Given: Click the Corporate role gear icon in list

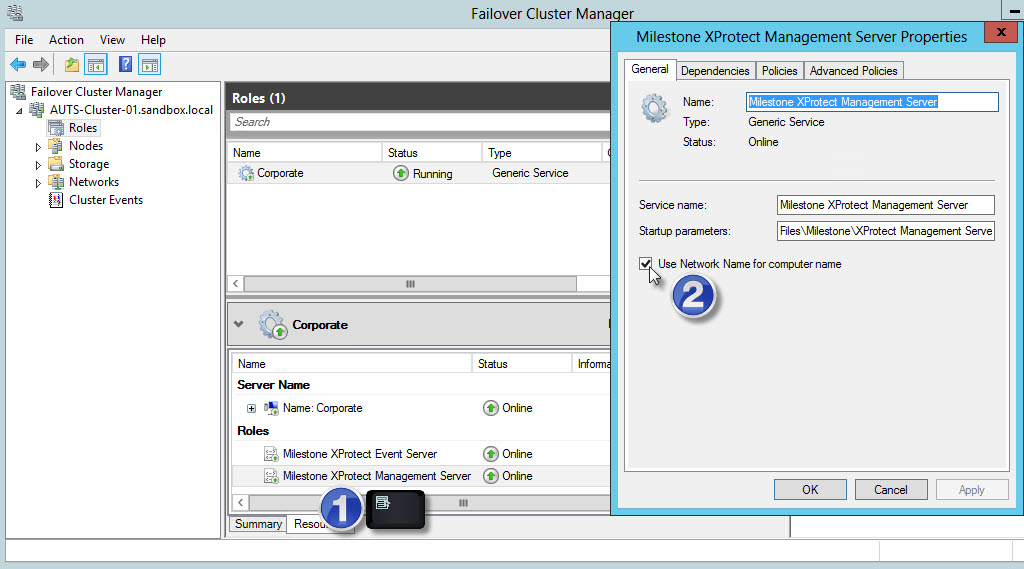Looking at the screenshot, I should click(246, 173).
